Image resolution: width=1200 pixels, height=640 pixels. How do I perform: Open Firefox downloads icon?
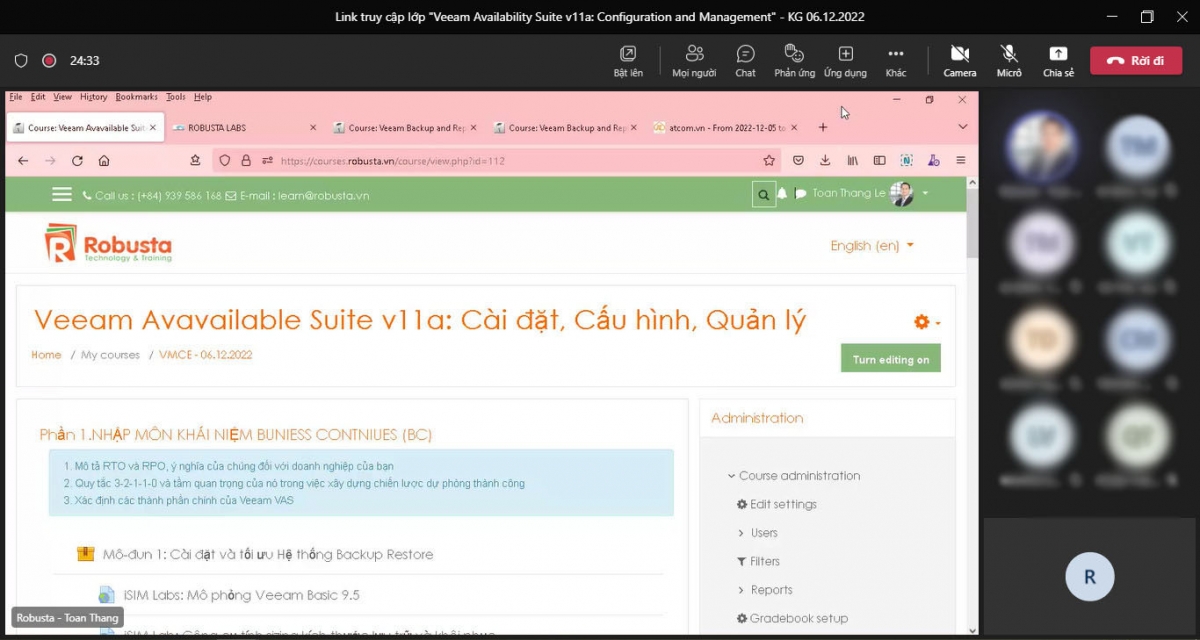(x=825, y=160)
